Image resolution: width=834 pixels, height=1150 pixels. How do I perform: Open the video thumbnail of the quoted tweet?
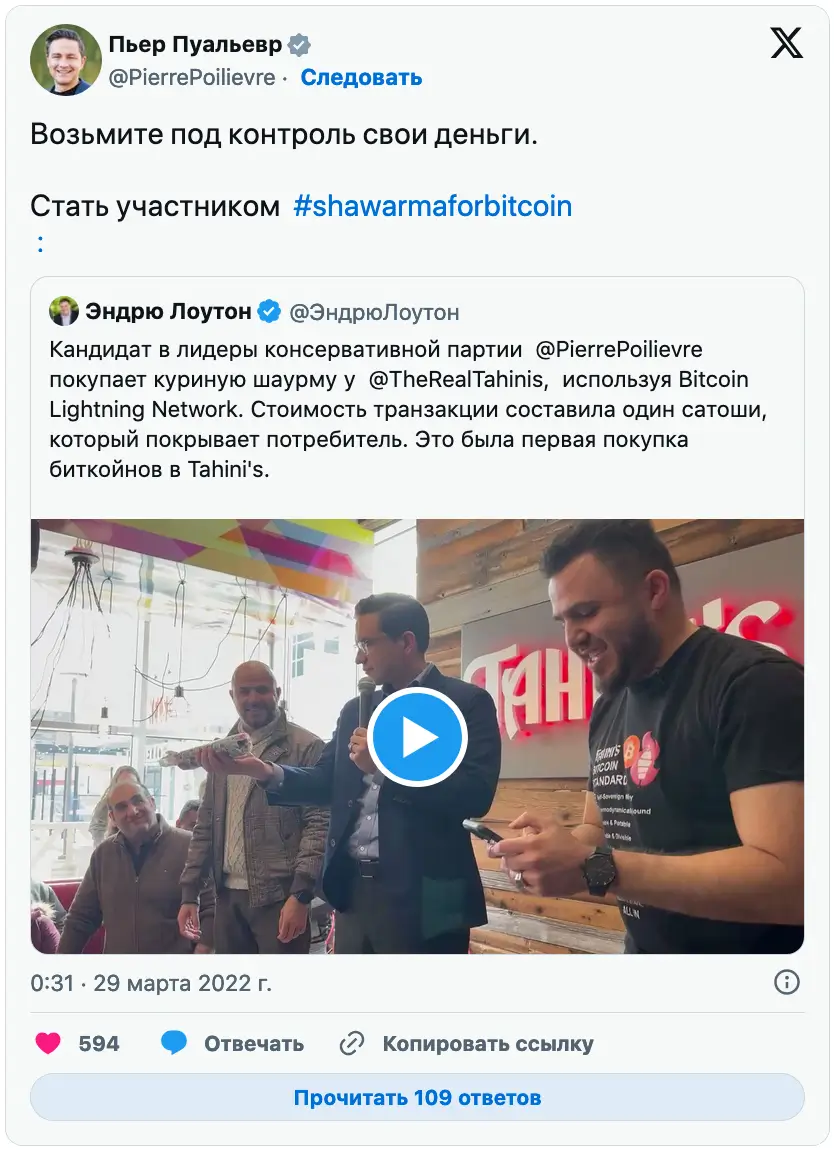(x=417, y=736)
